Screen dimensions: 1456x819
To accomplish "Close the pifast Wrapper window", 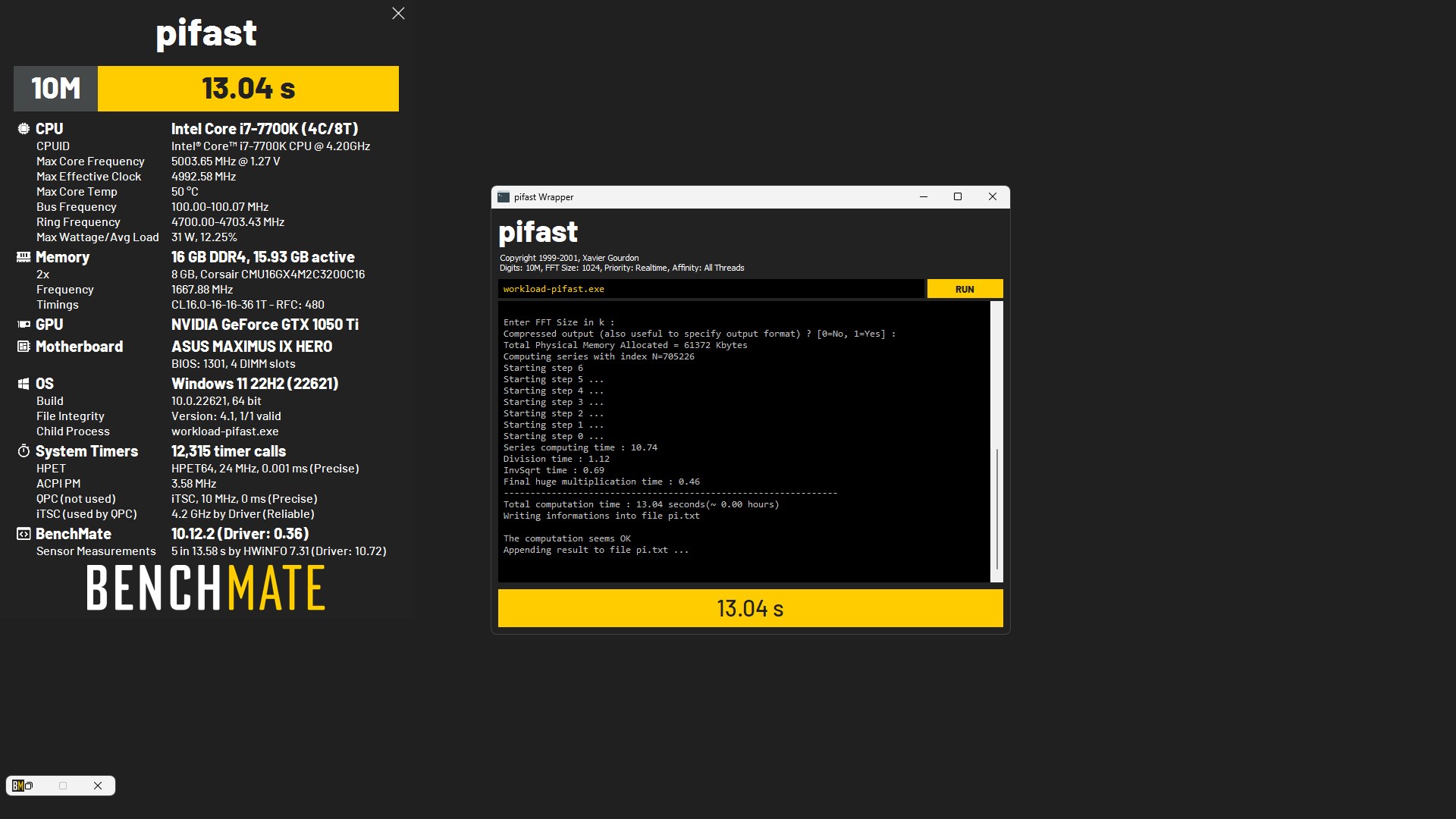I will (x=993, y=197).
